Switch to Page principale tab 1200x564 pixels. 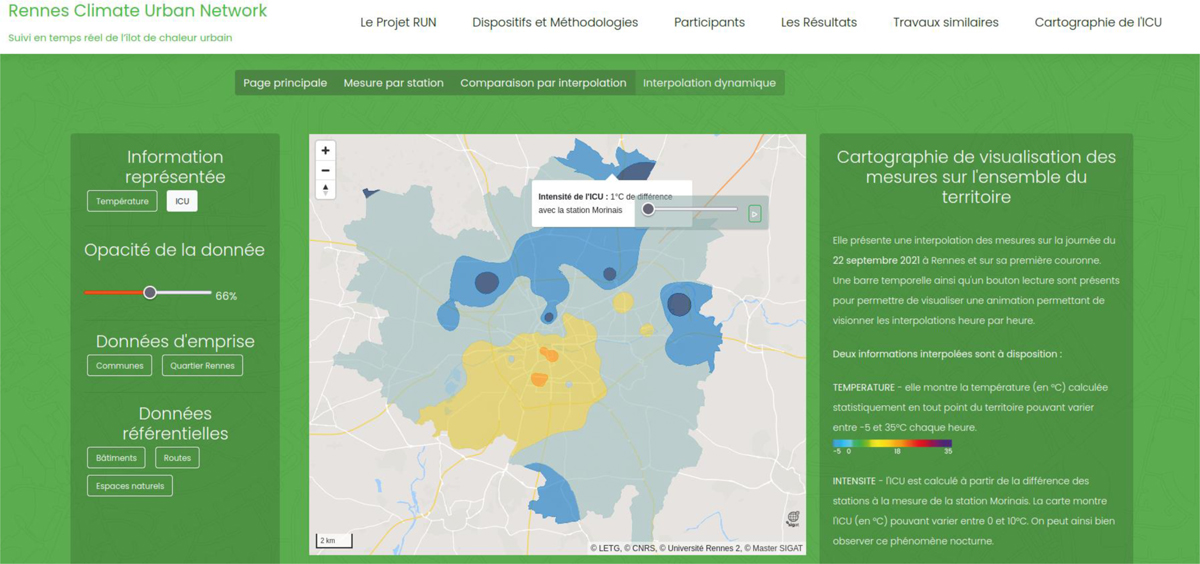[x=285, y=83]
